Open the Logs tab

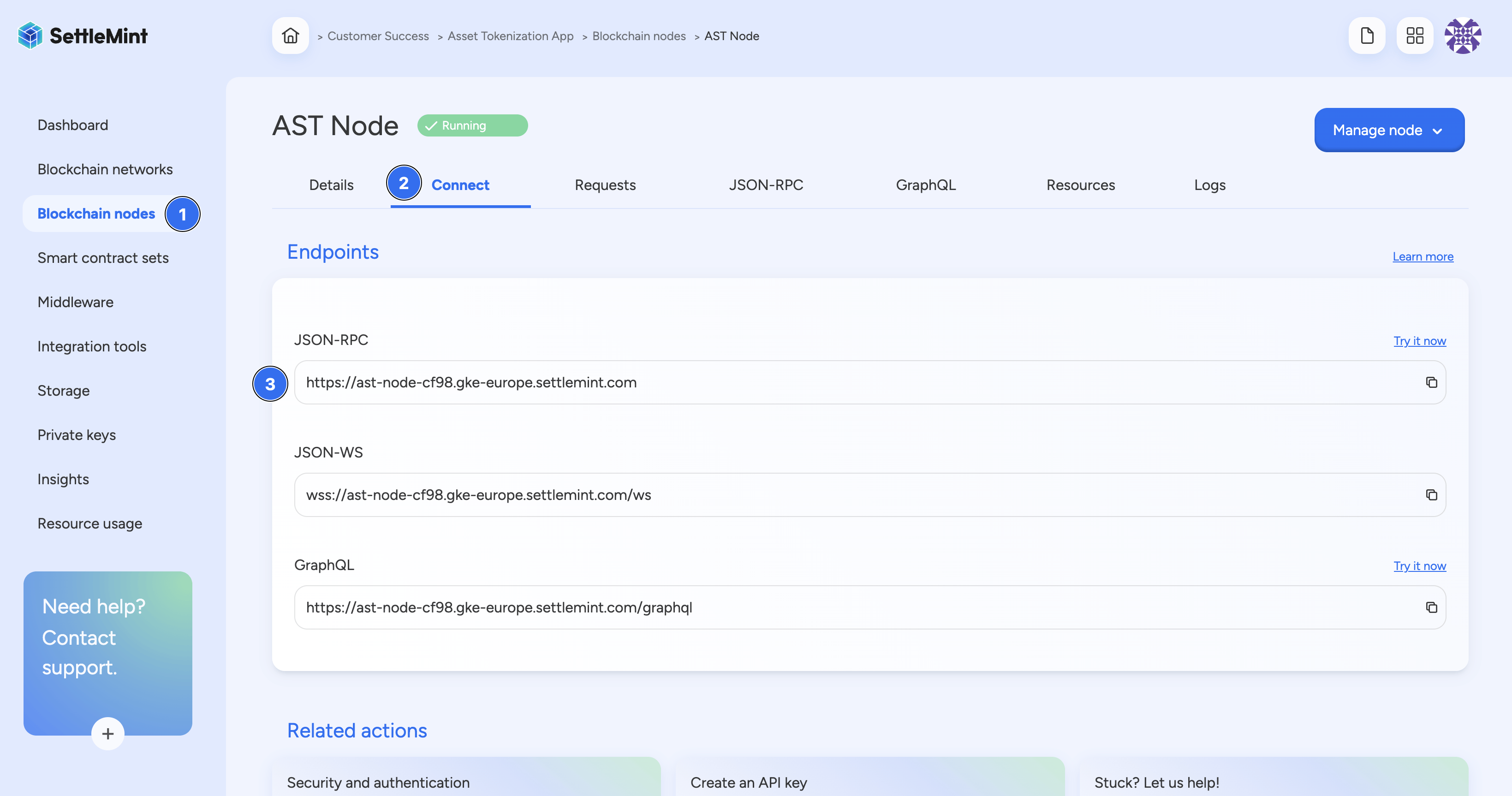[1210, 185]
